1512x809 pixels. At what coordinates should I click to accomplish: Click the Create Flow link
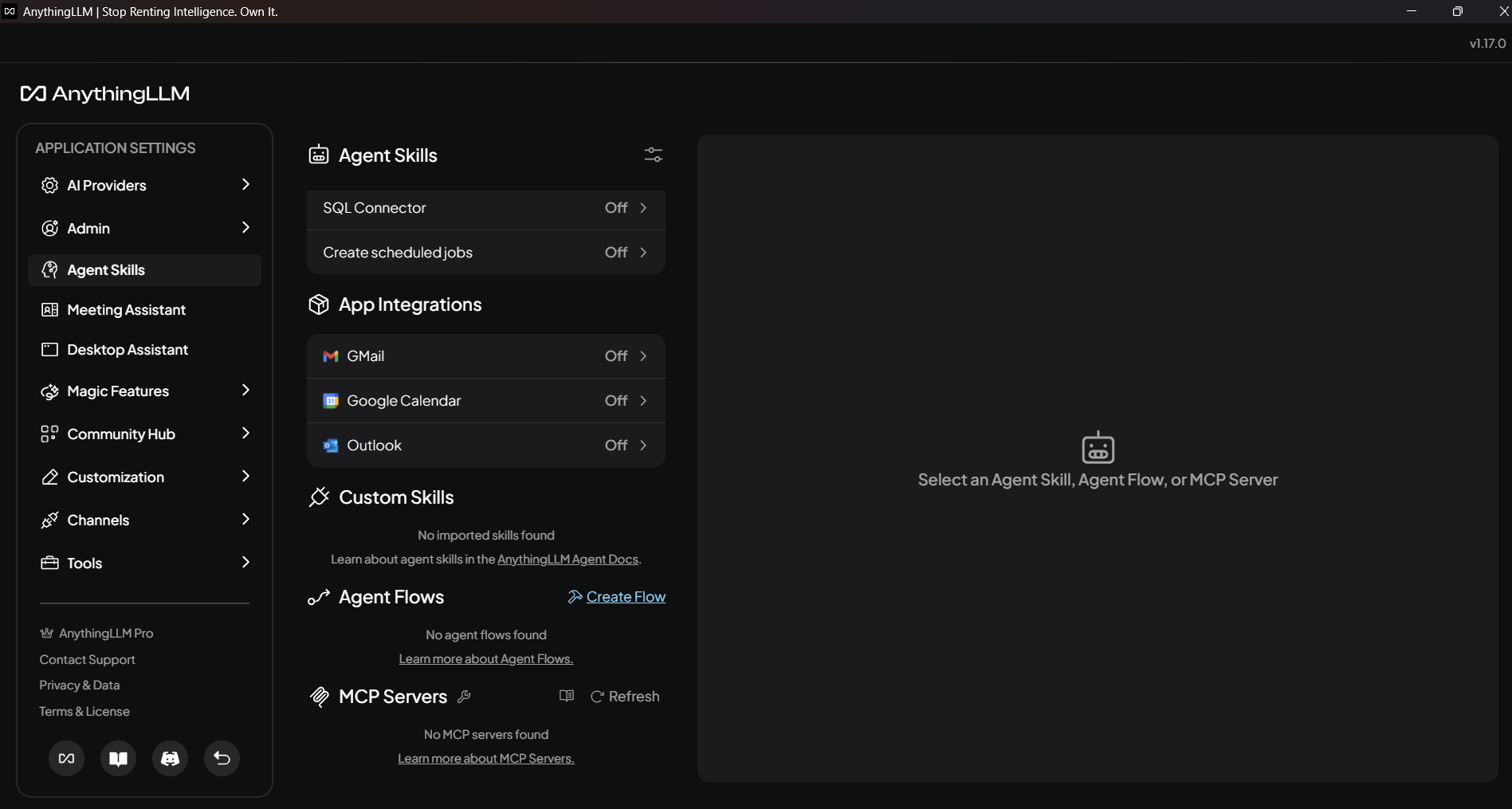click(x=616, y=597)
